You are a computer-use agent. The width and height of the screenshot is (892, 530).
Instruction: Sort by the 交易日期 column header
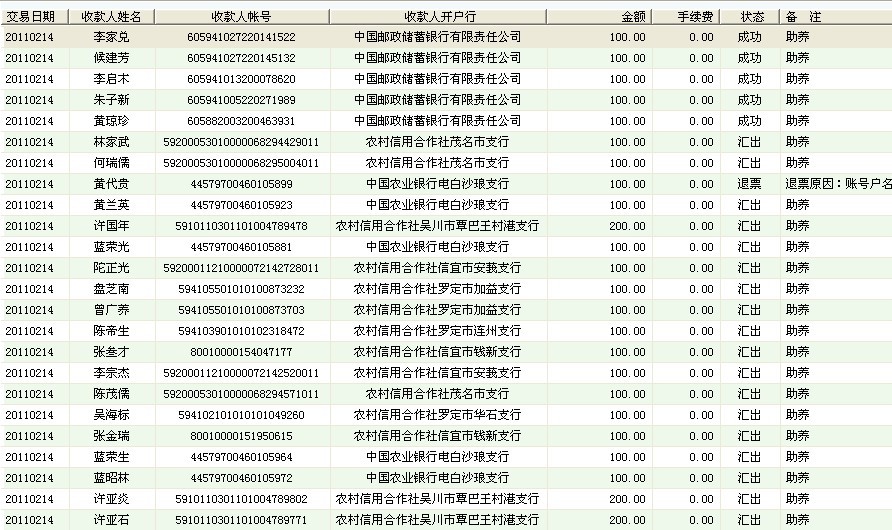click(34, 16)
